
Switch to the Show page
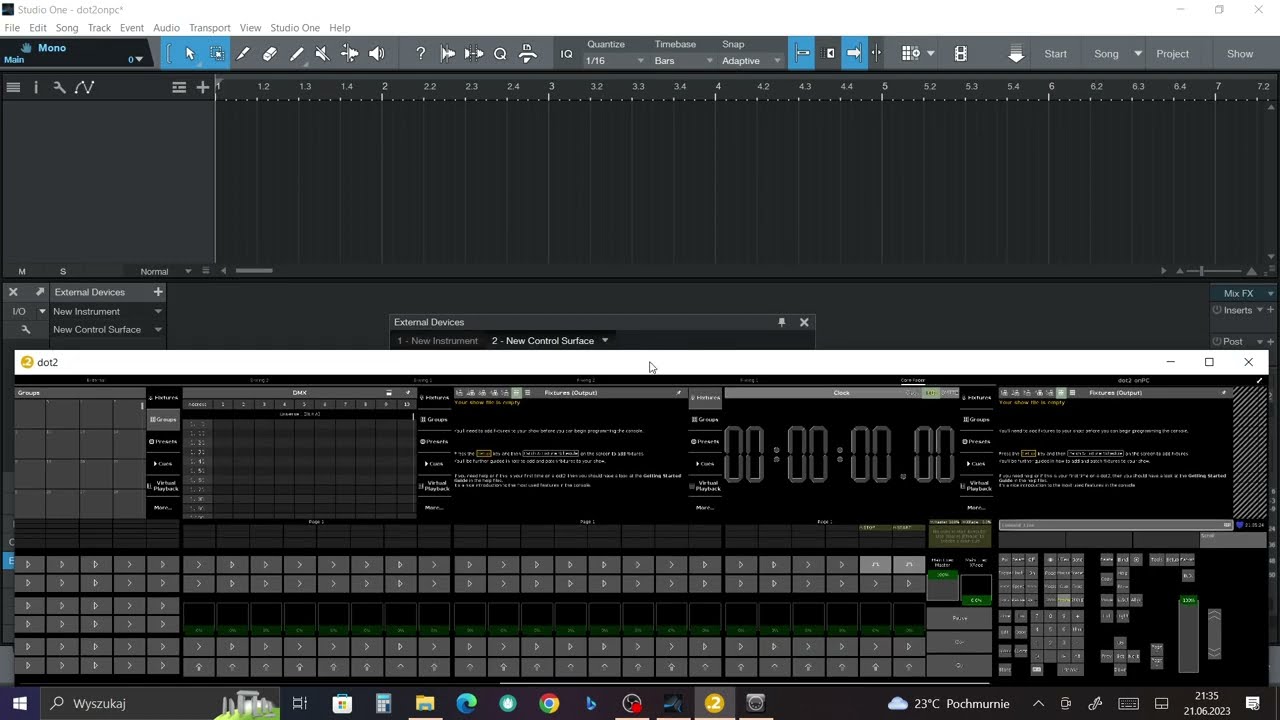pos(1240,54)
